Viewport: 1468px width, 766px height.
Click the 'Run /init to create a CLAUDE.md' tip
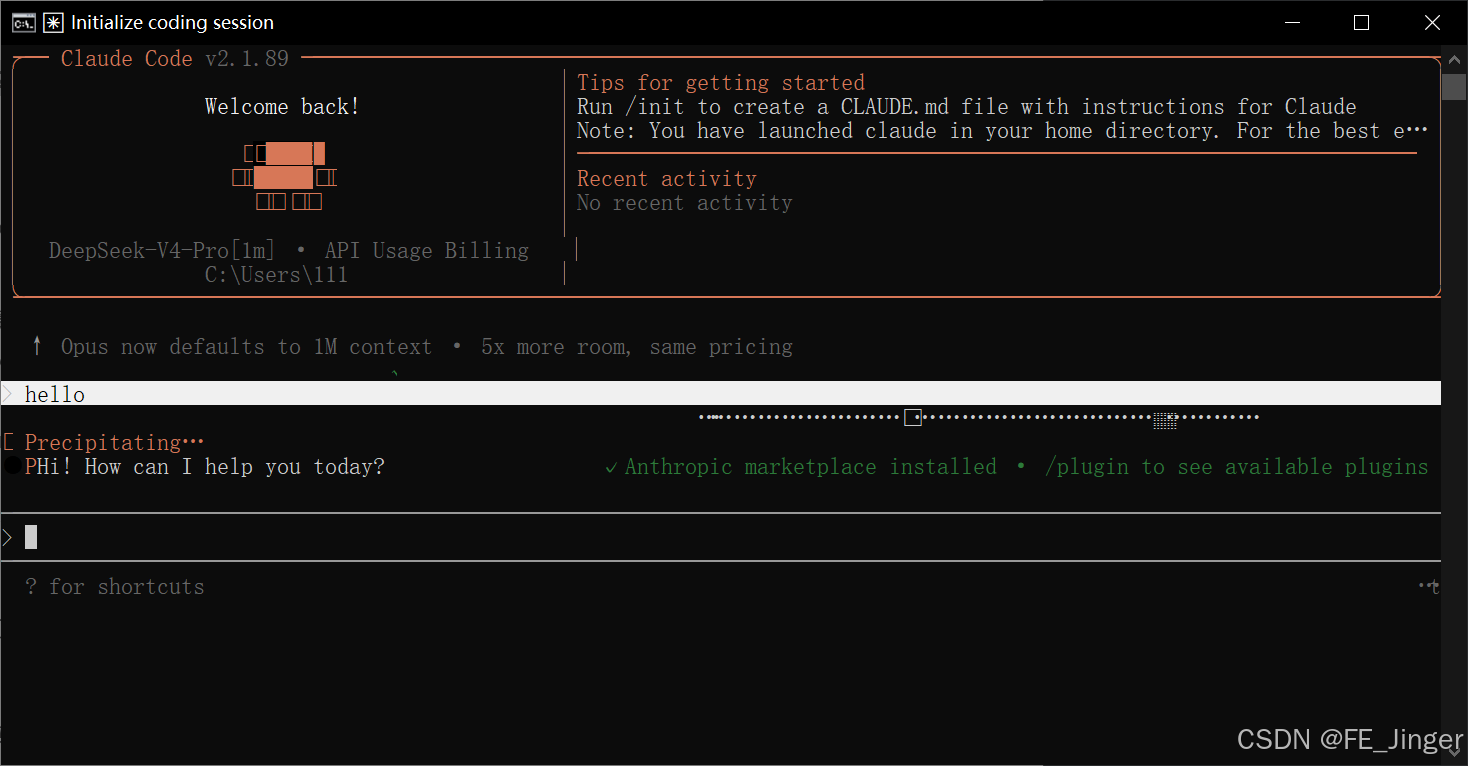pyautogui.click(x=967, y=107)
